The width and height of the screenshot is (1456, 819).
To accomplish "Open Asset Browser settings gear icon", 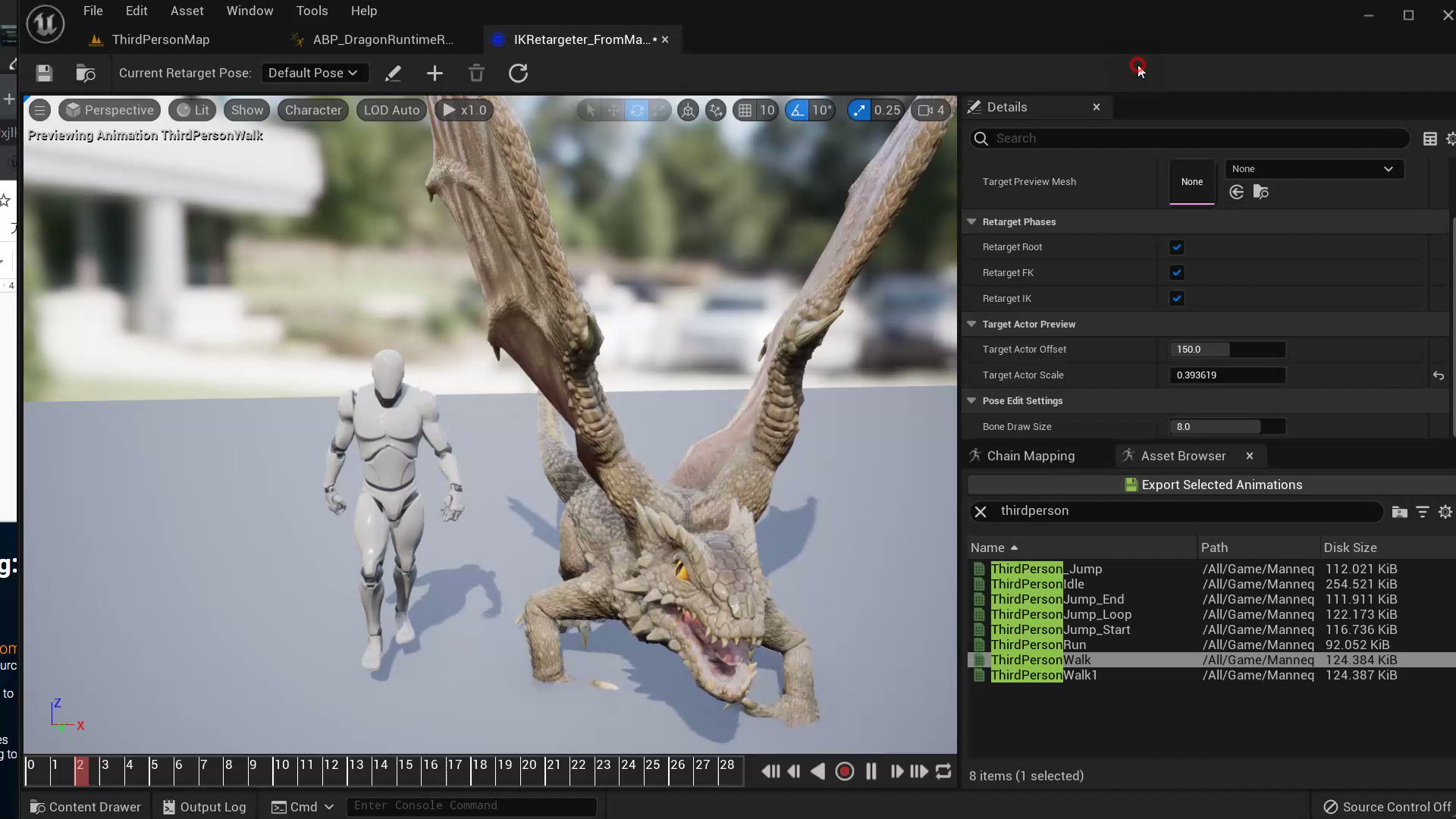I will [1445, 511].
